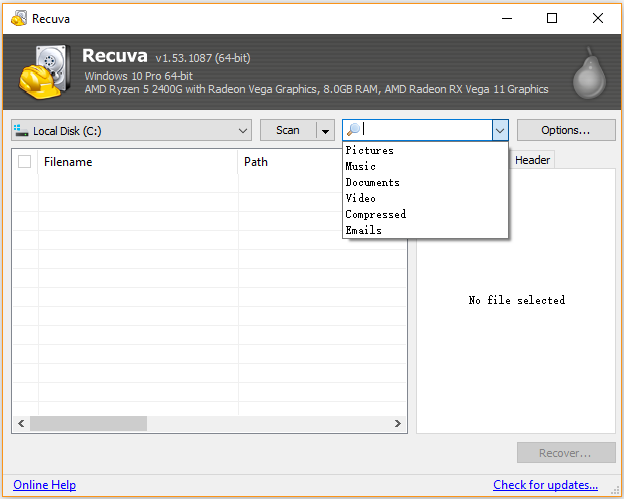The width and height of the screenshot is (624, 499).
Task: Click the scroll right arrow of file list
Action: coord(398,423)
